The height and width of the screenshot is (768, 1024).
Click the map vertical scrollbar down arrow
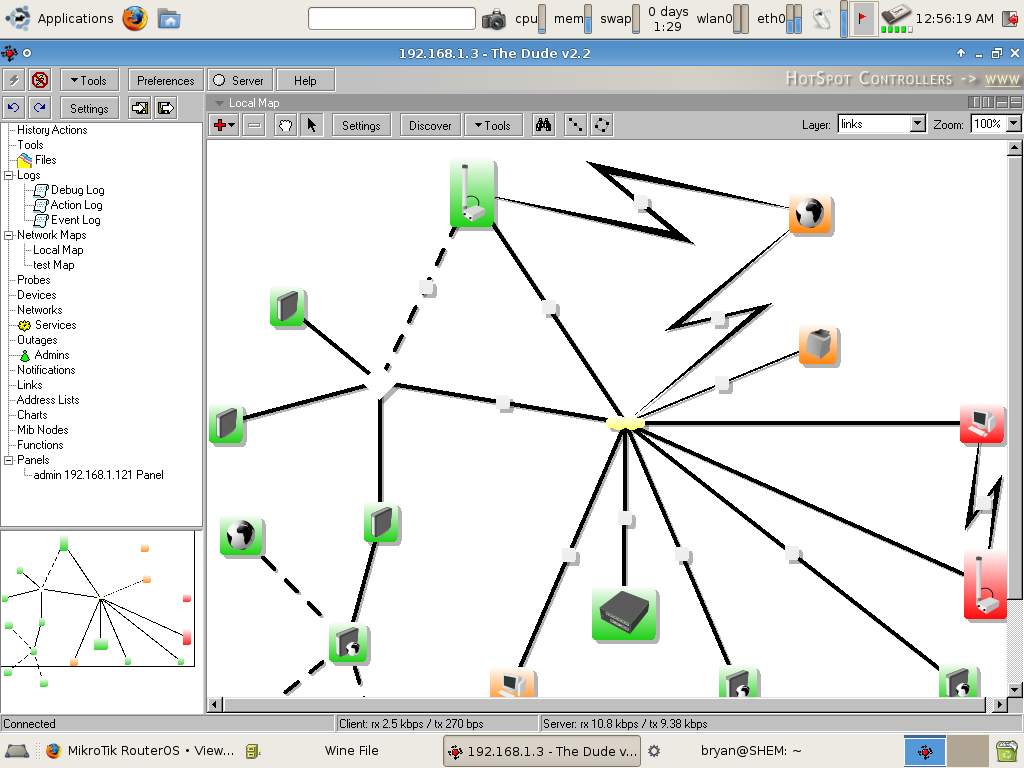[x=1014, y=689]
